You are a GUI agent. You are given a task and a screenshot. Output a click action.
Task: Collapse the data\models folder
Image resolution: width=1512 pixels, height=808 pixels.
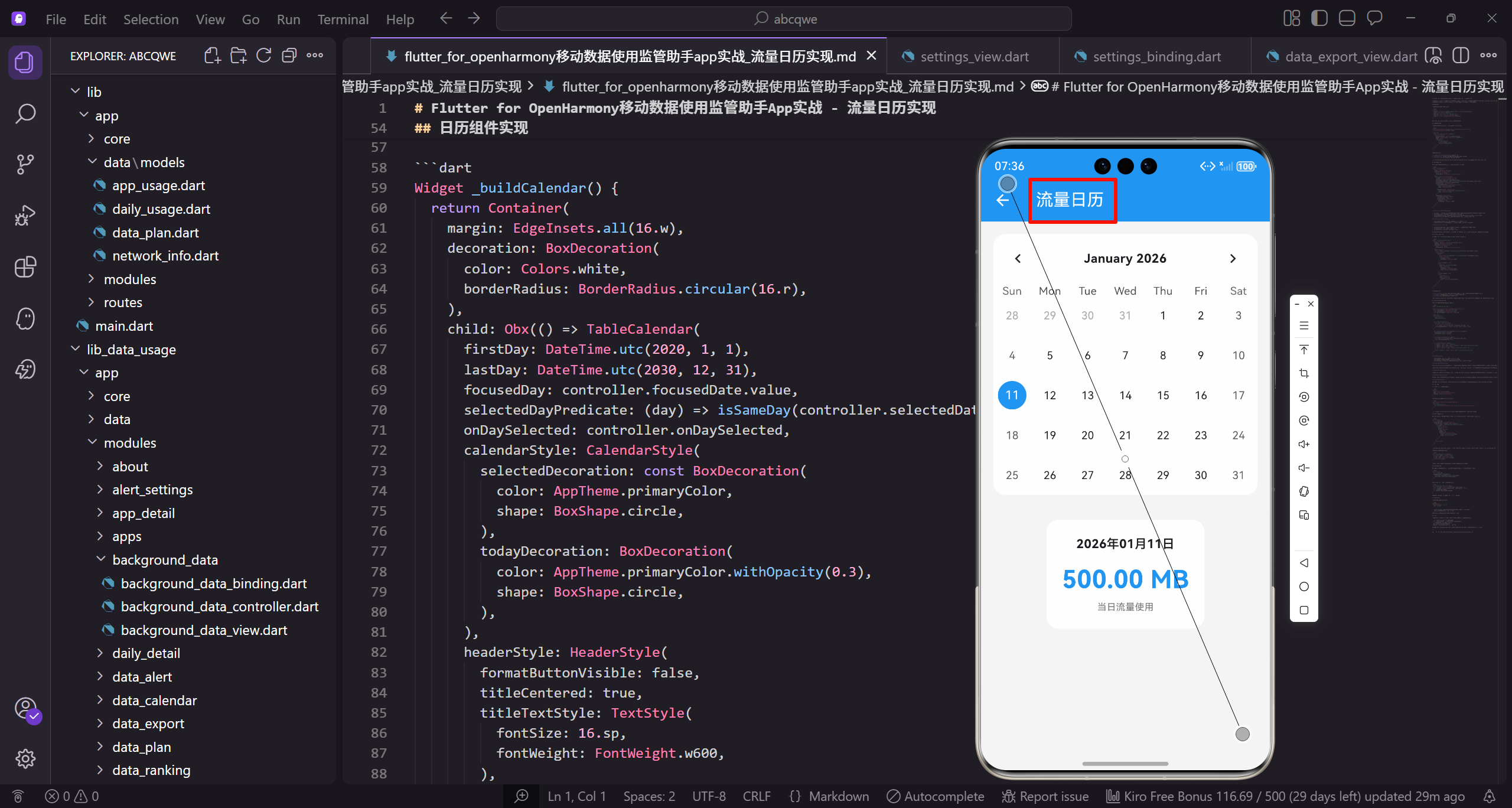click(92, 162)
